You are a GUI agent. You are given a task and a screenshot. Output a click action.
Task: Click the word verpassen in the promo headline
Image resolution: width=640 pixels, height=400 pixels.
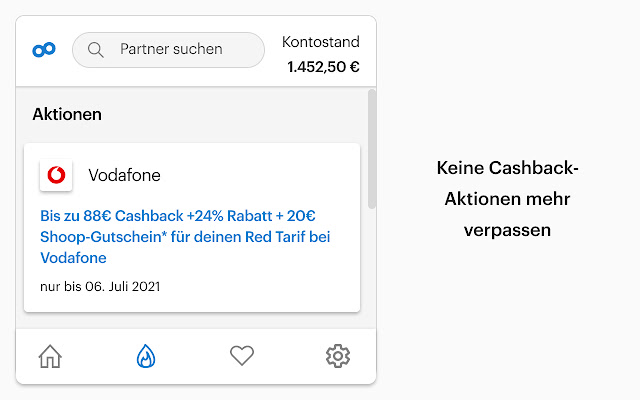508,230
